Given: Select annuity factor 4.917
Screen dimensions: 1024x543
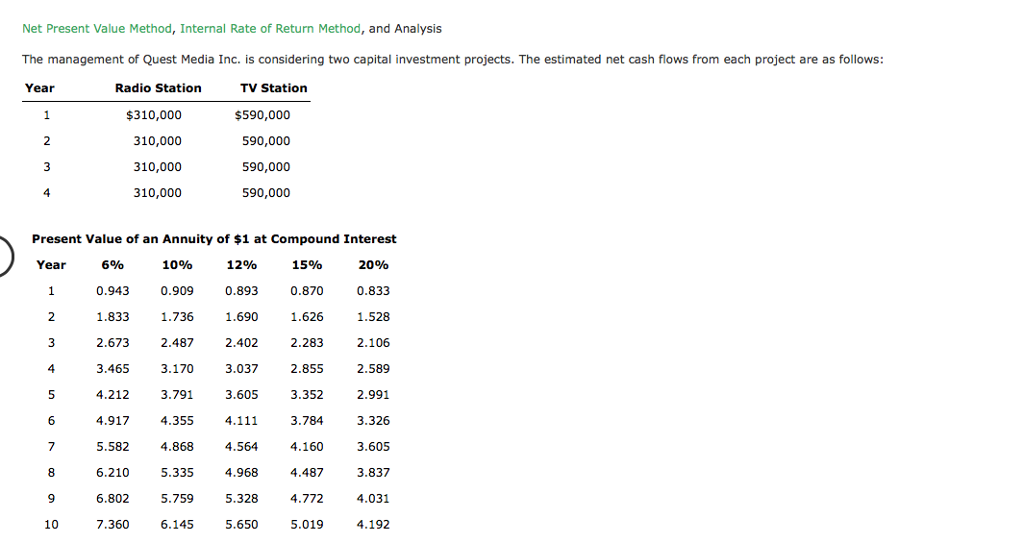Looking at the screenshot, I should click(x=112, y=421).
